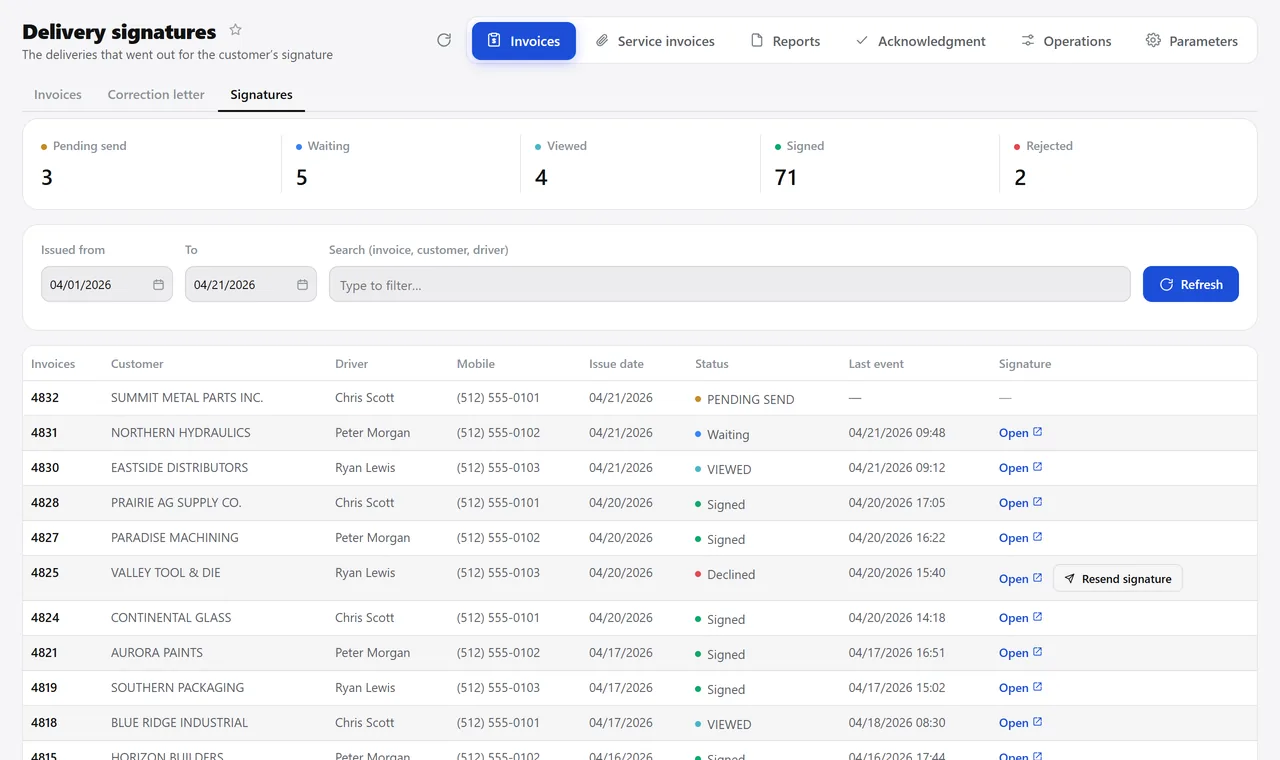This screenshot has width=1280, height=760.
Task: Focus the search filter input
Action: [x=730, y=284]
